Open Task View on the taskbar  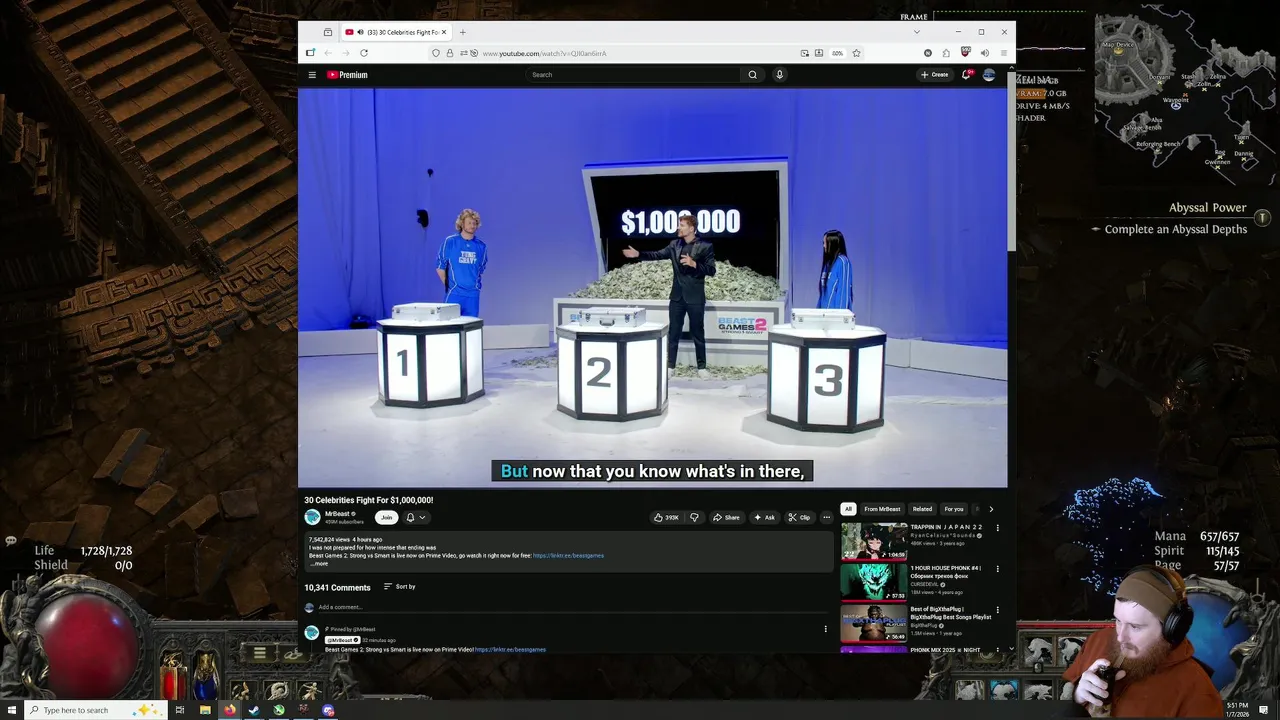pos(180,710)
